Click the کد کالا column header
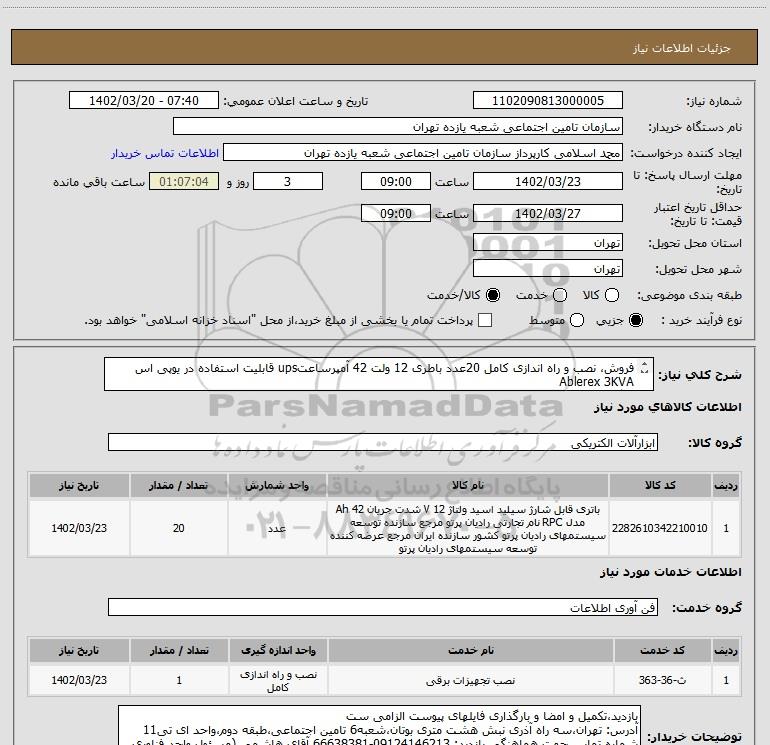The width and height of the screenshot is (770, 745). tap(660, 486)
